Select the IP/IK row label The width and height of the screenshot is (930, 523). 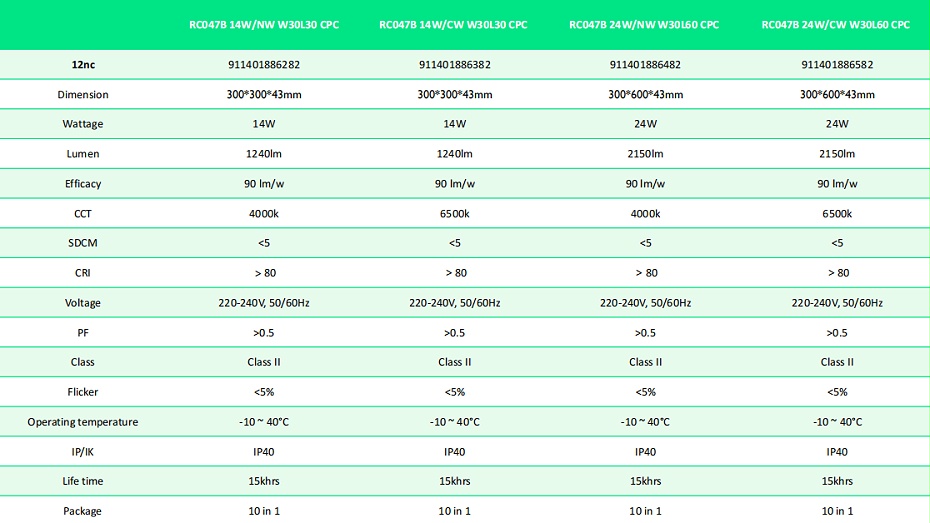[x=83, y=452]
